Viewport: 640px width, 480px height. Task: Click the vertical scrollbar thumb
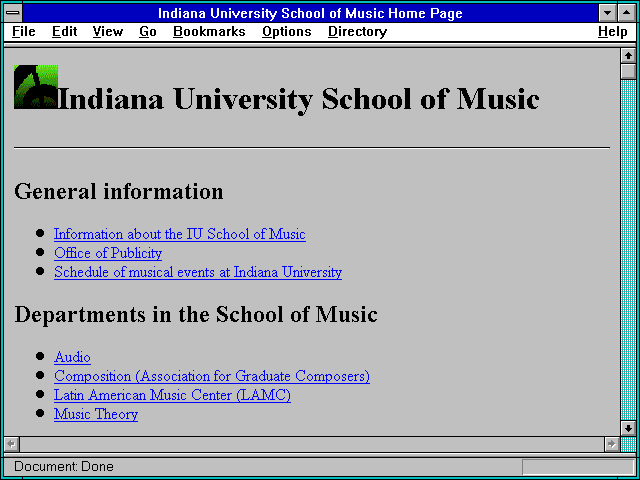628,71
